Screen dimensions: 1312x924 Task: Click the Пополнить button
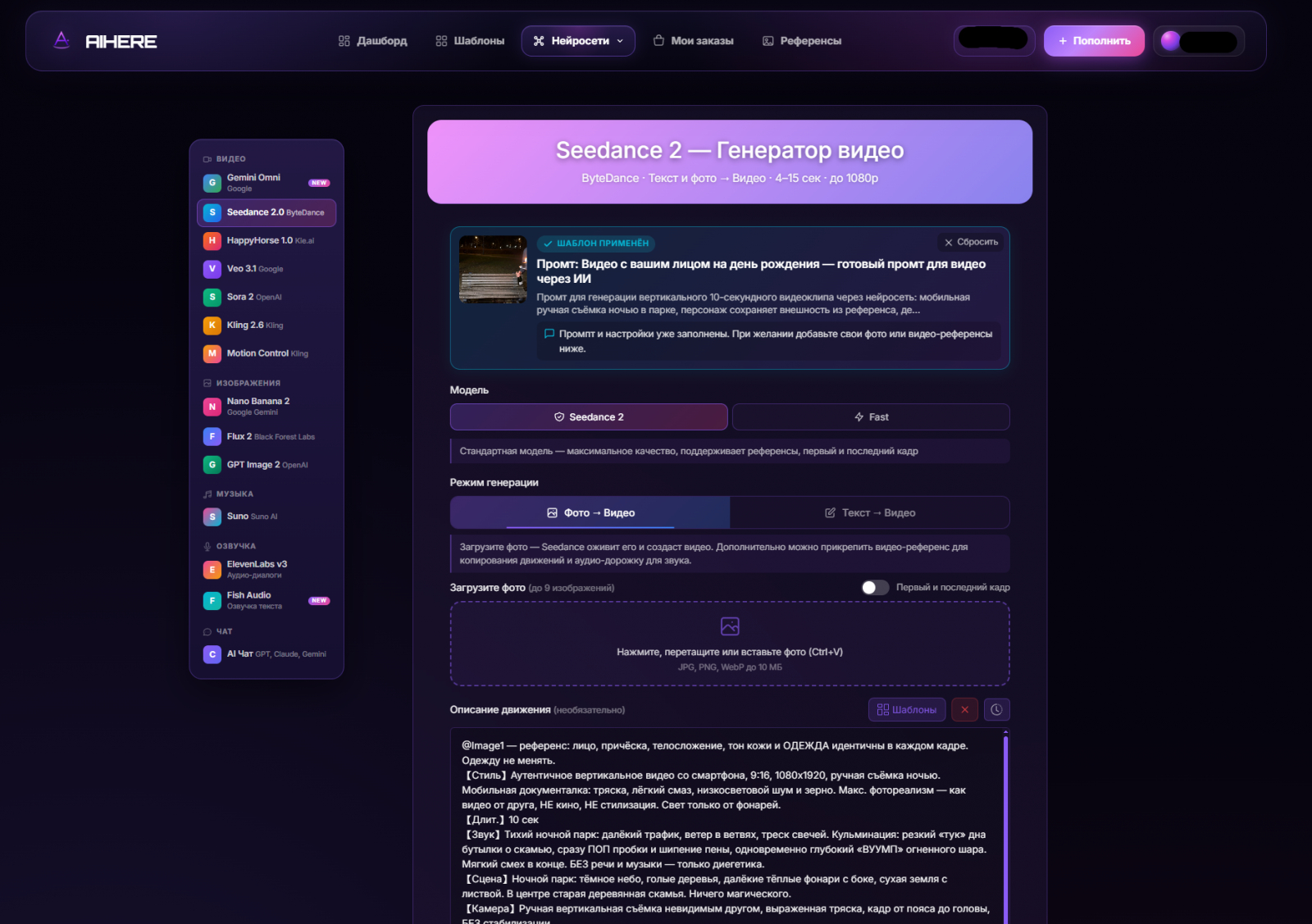pos(1094,41)
